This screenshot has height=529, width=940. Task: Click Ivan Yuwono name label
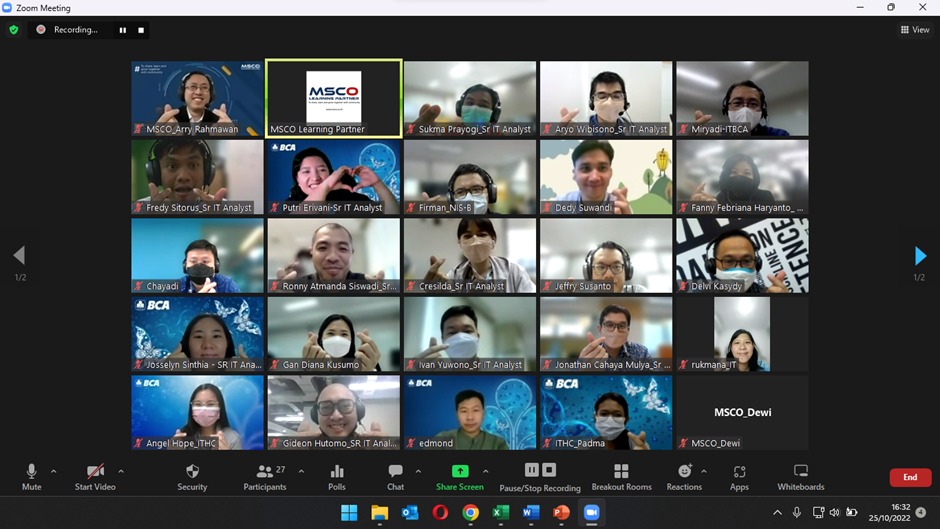pos(471,365)
